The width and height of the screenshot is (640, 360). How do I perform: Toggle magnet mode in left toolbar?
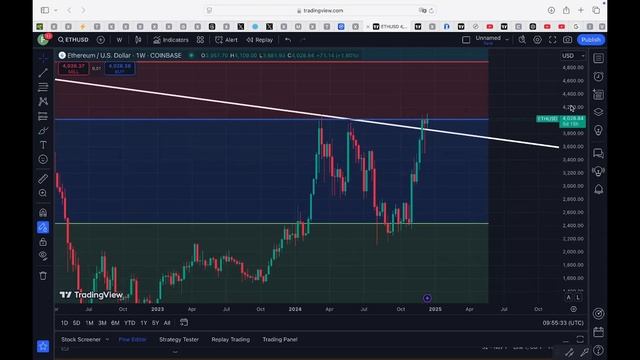43,212
